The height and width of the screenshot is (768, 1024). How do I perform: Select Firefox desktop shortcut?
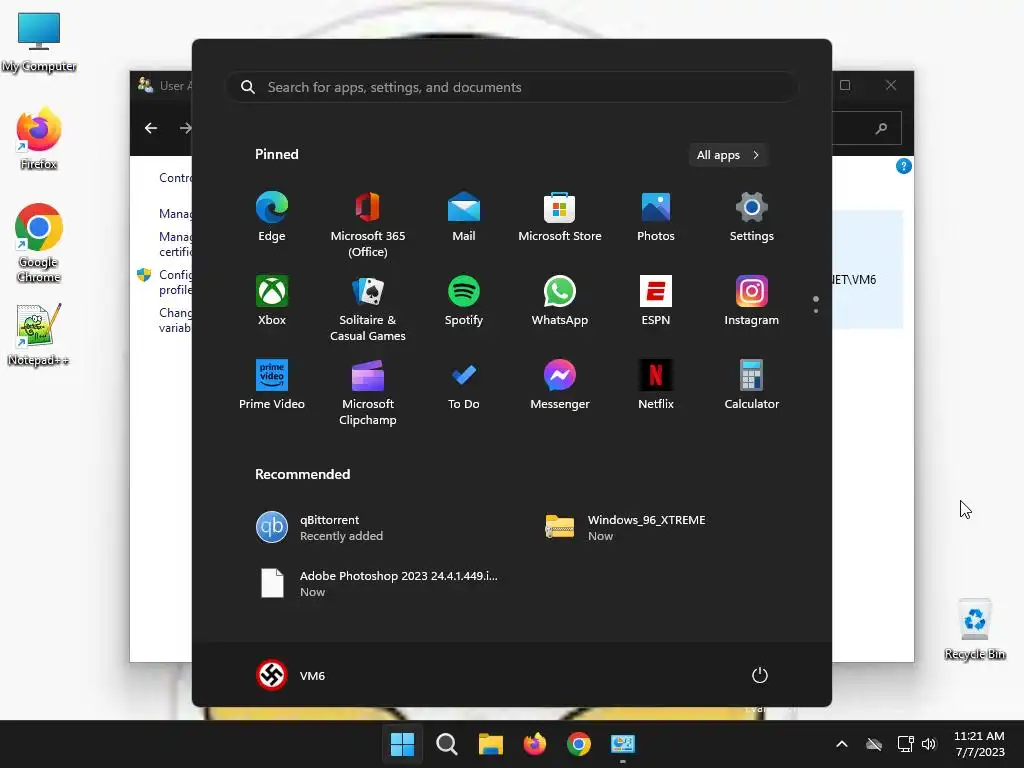(x=39, y=140)
